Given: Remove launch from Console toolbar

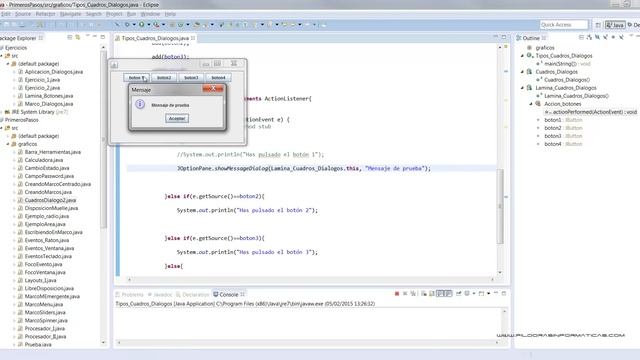Looking at the screenshot, I should click(405, 293).
